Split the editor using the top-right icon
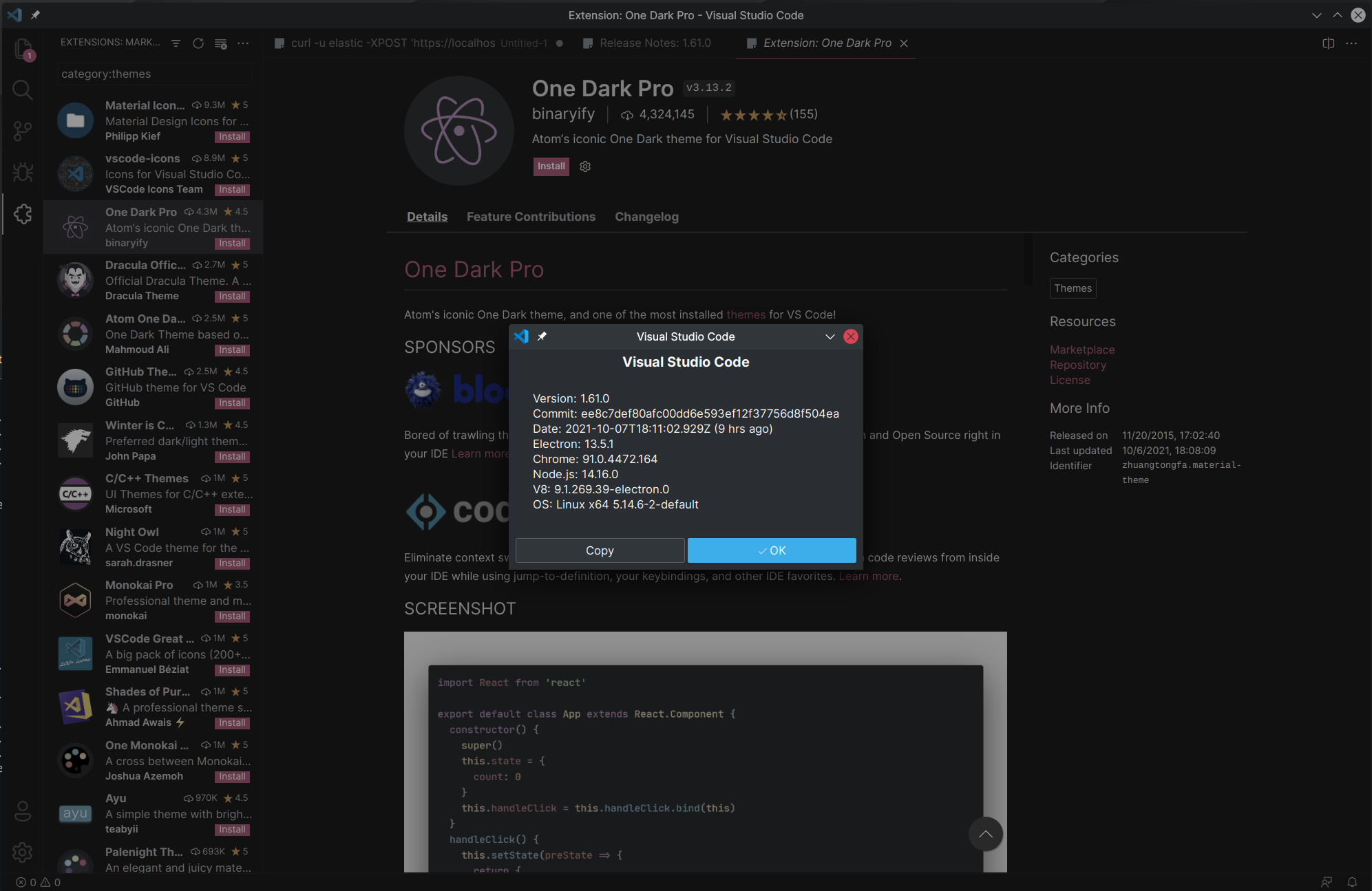This screenshot has width=1372, height=891. click(1327, 43)
